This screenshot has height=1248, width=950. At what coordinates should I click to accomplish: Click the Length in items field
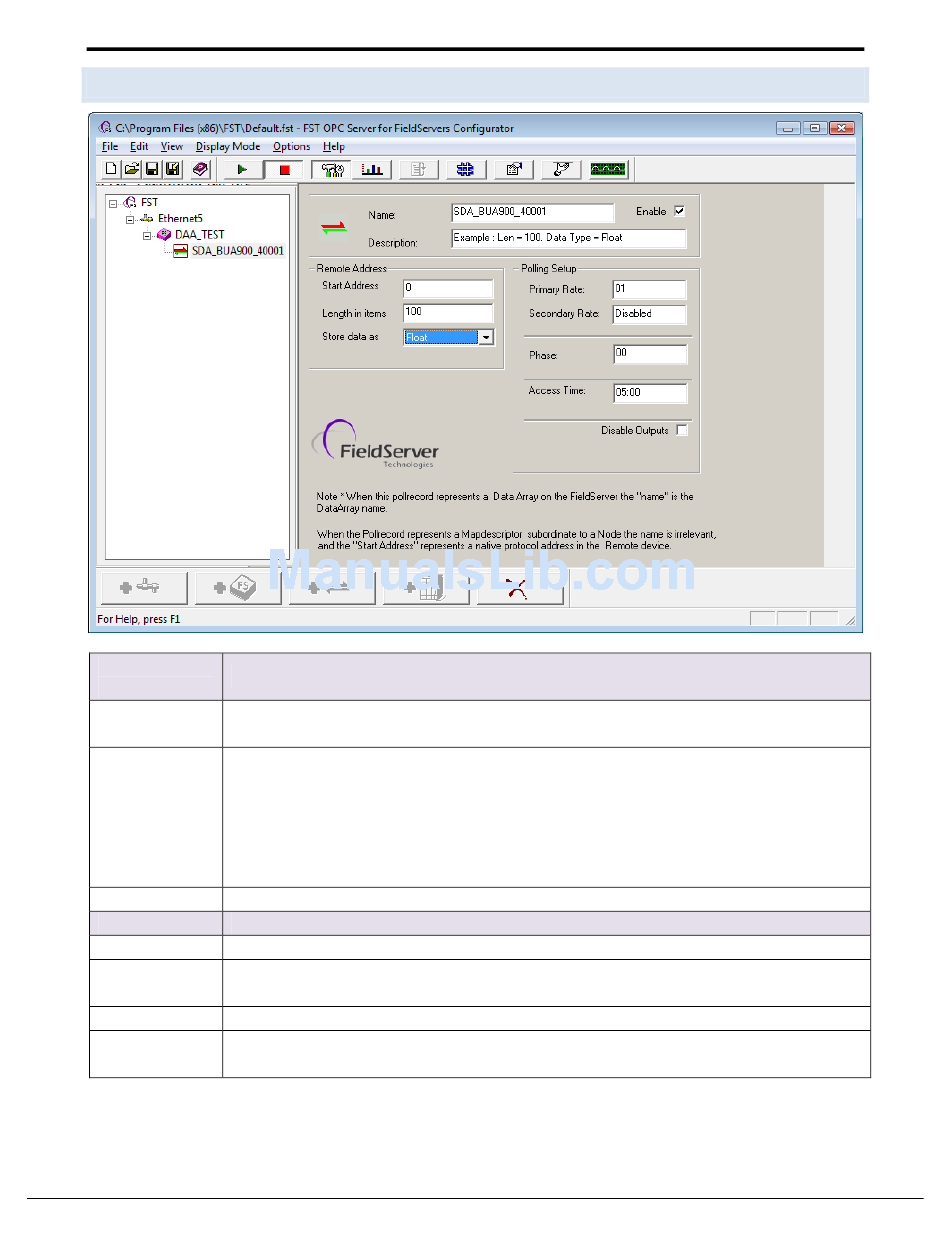[x=448, y=313]
